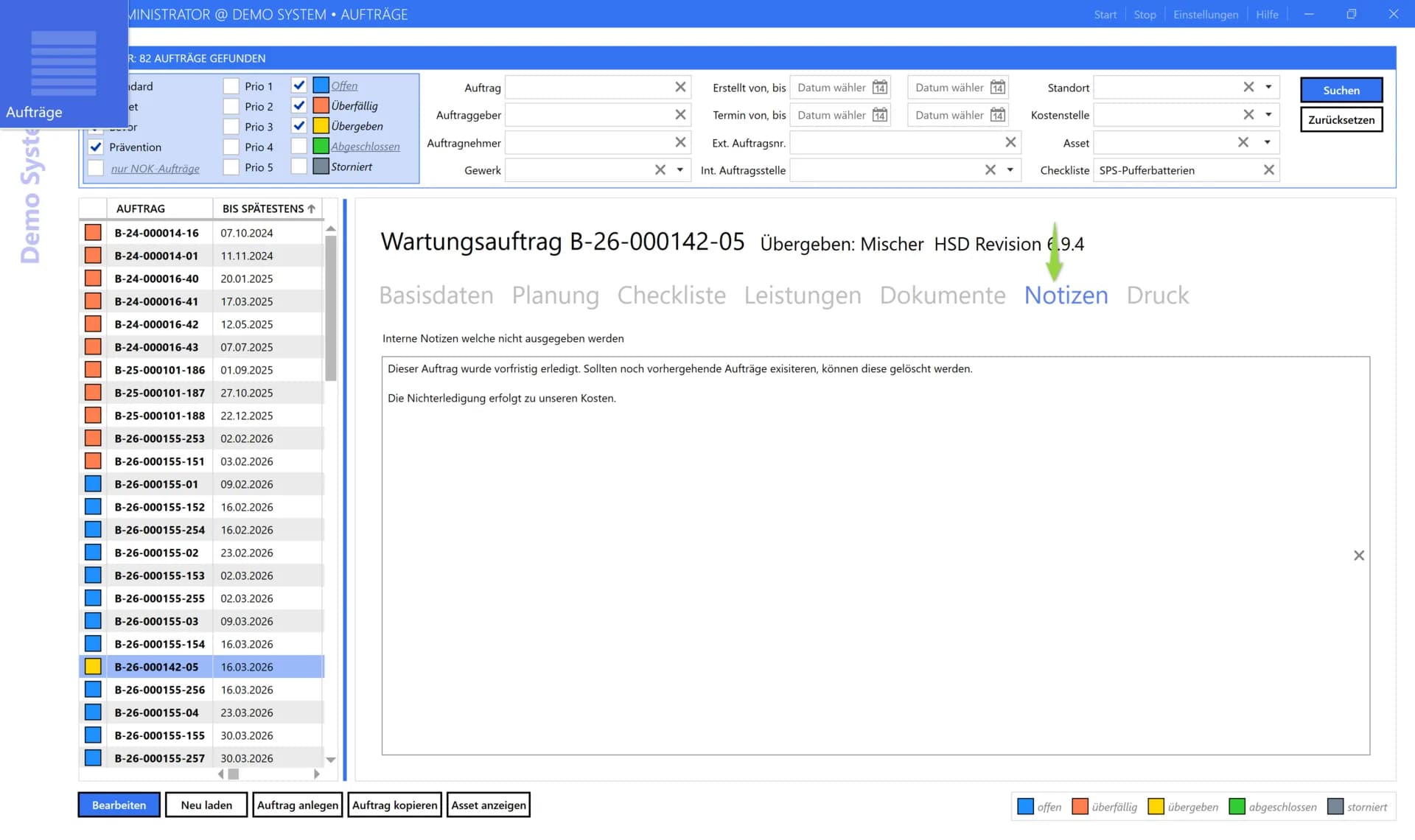Expand the Standort selection dropdown
This screenshot has height=840, width=1415.
click(x=1268, y=87)
